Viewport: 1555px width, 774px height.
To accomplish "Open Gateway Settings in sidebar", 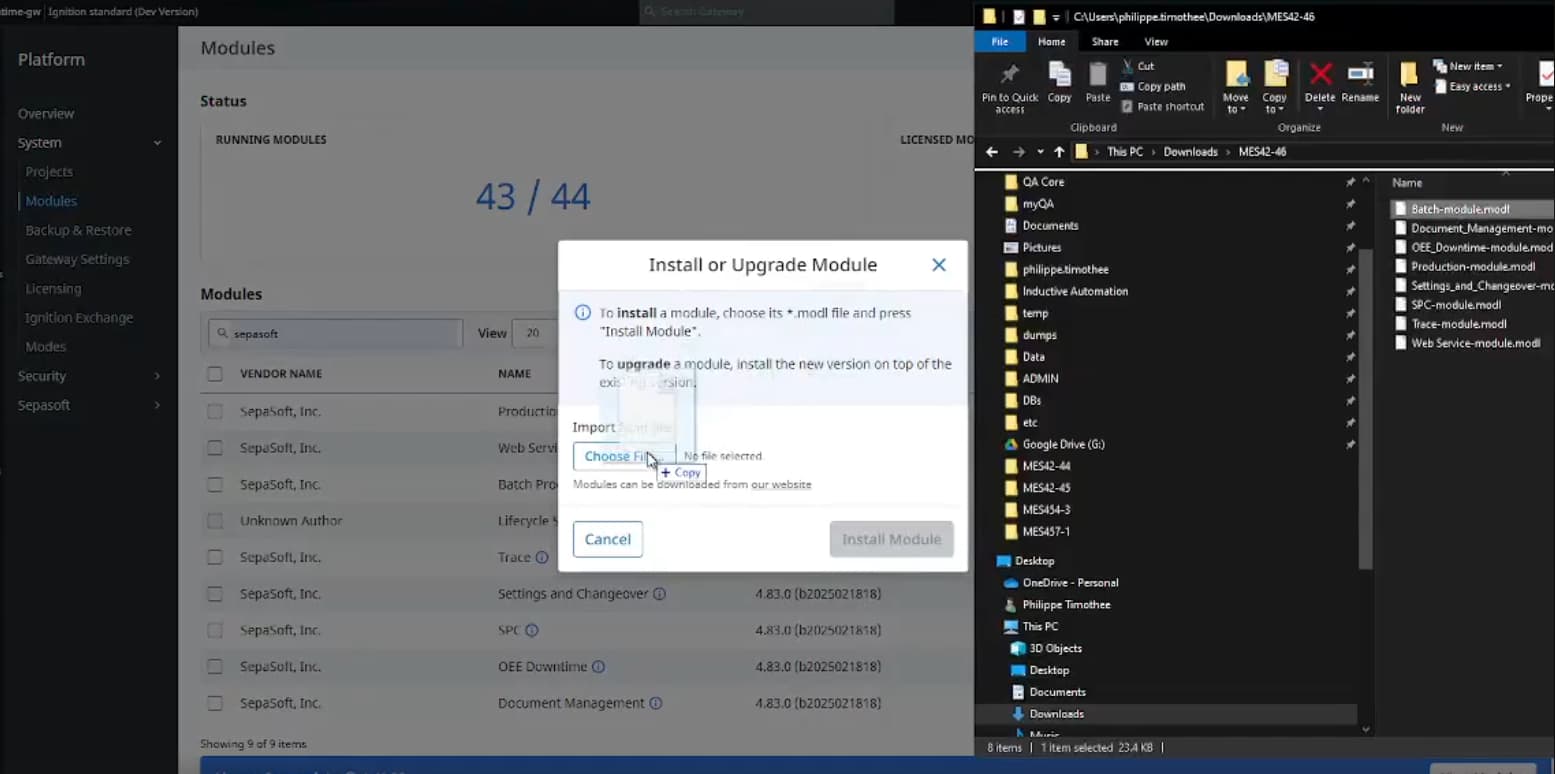I will click(77, 259).
